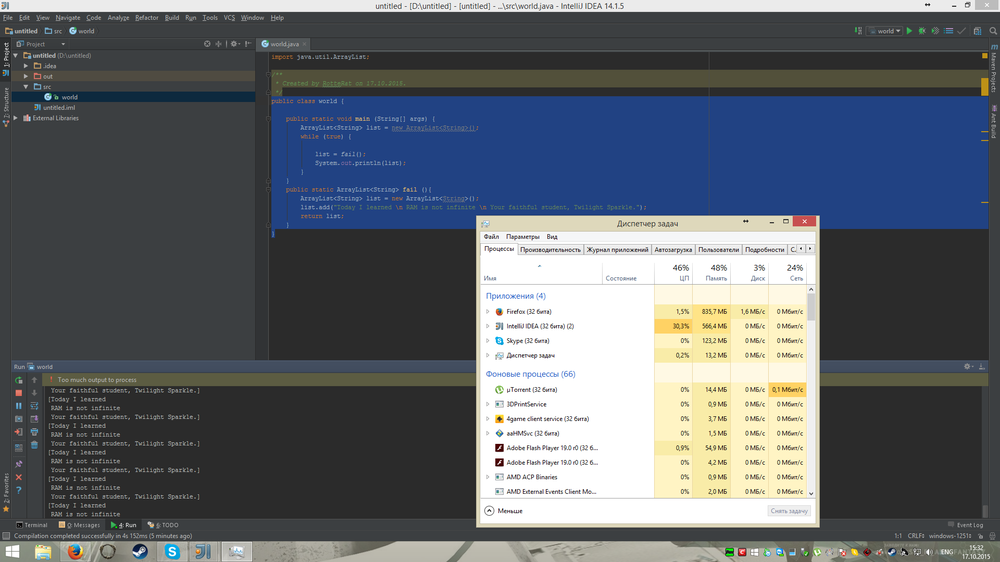
Task: Click the Debug bug icon in toolbar
Action: pyautogui.click(x=921, y=31)
